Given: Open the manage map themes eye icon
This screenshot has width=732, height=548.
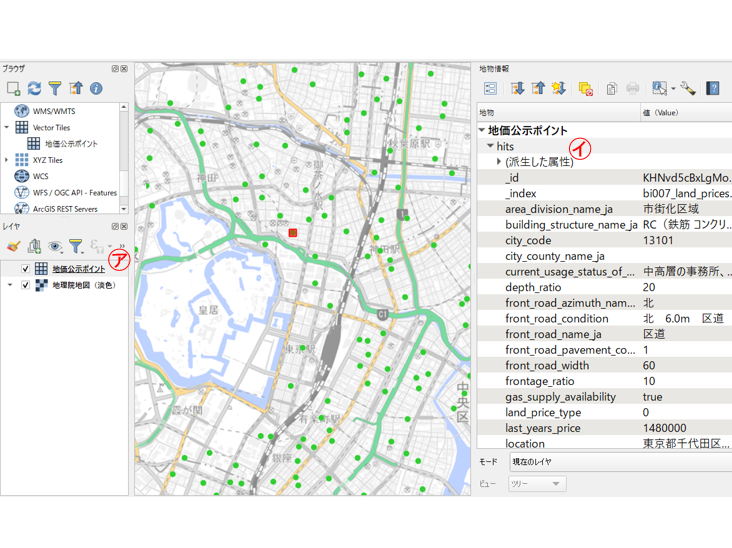Looking at the screenshot, I should click(x=55, y=246).
